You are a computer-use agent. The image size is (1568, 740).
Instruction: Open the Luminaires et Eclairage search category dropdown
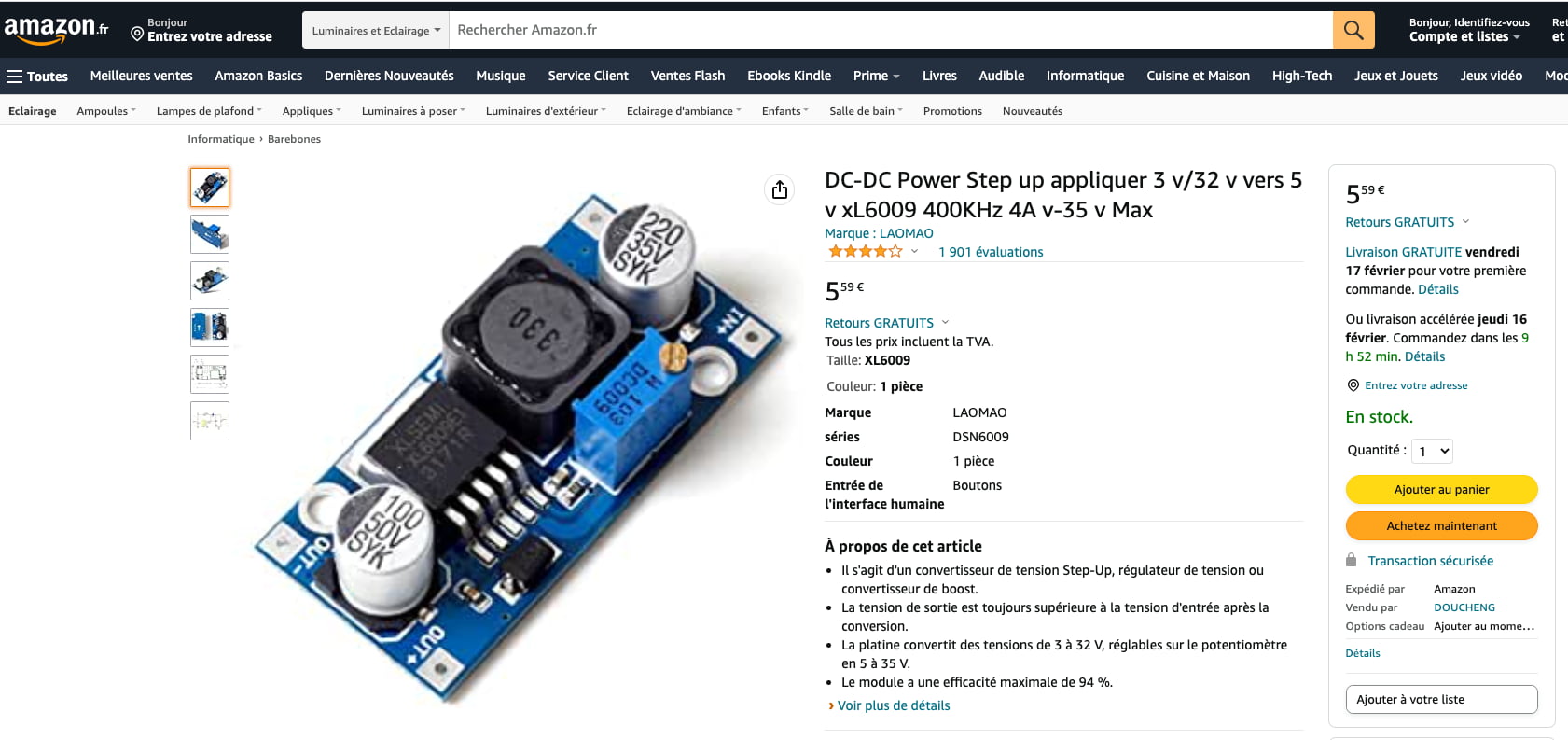click(376, 30)
